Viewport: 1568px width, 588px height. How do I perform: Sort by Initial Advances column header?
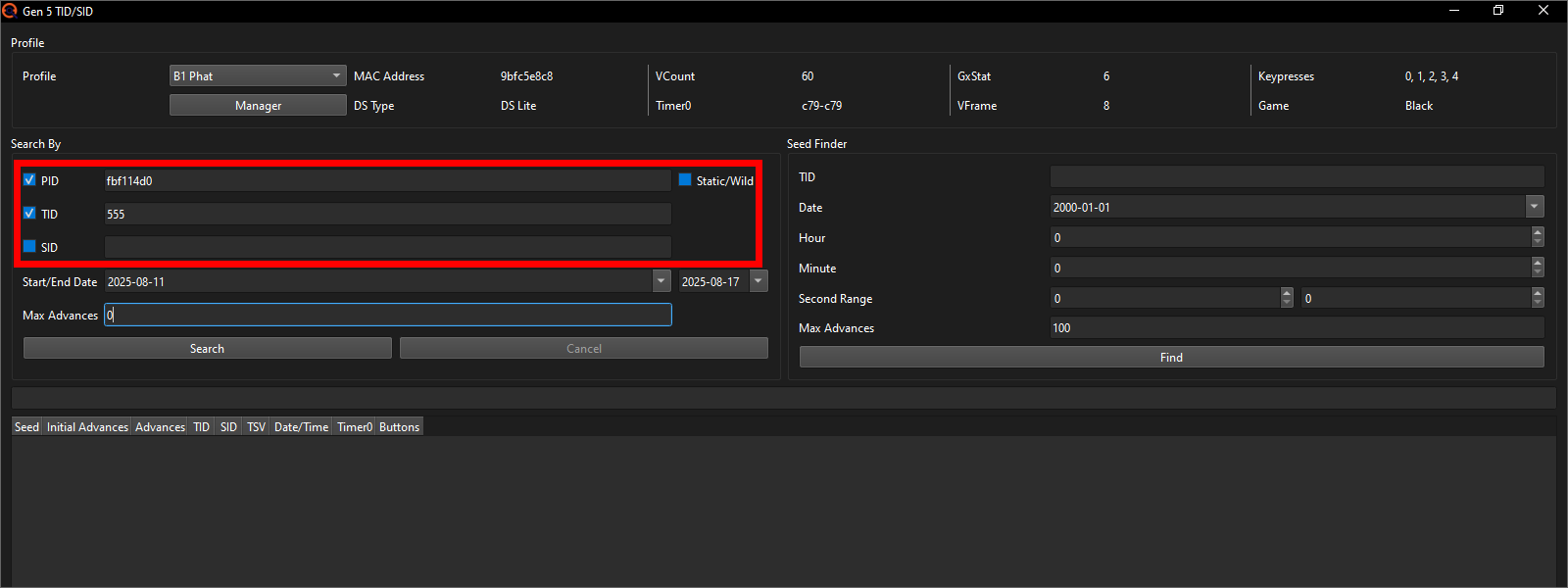pos(87,426)
